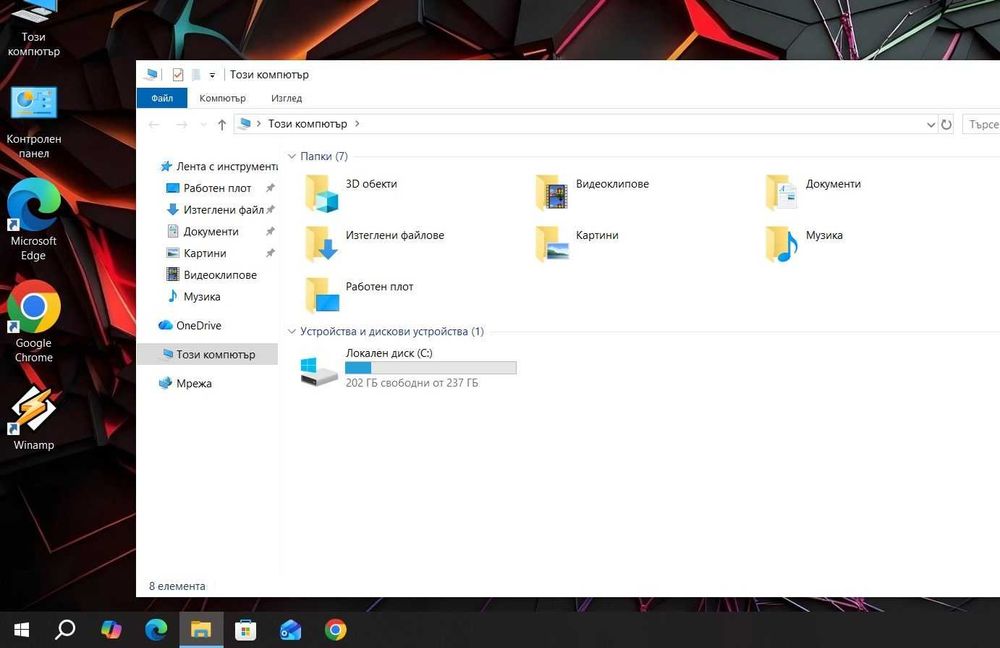
Task: Select Мрежа in navigation pane
Action: 186,383
